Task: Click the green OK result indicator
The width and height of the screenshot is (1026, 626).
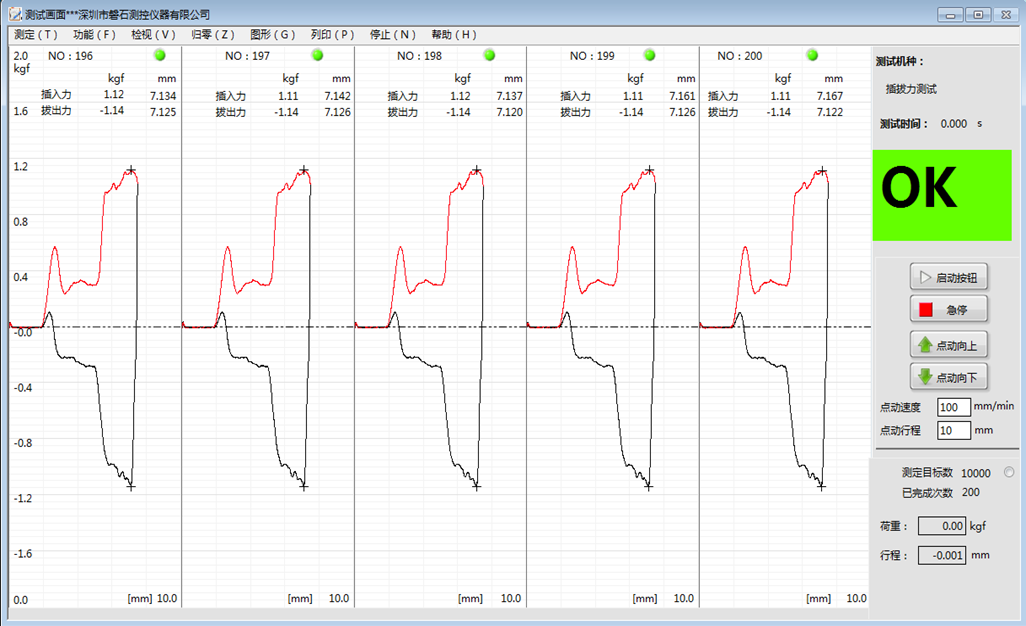Action: click(x=943, y=195)
